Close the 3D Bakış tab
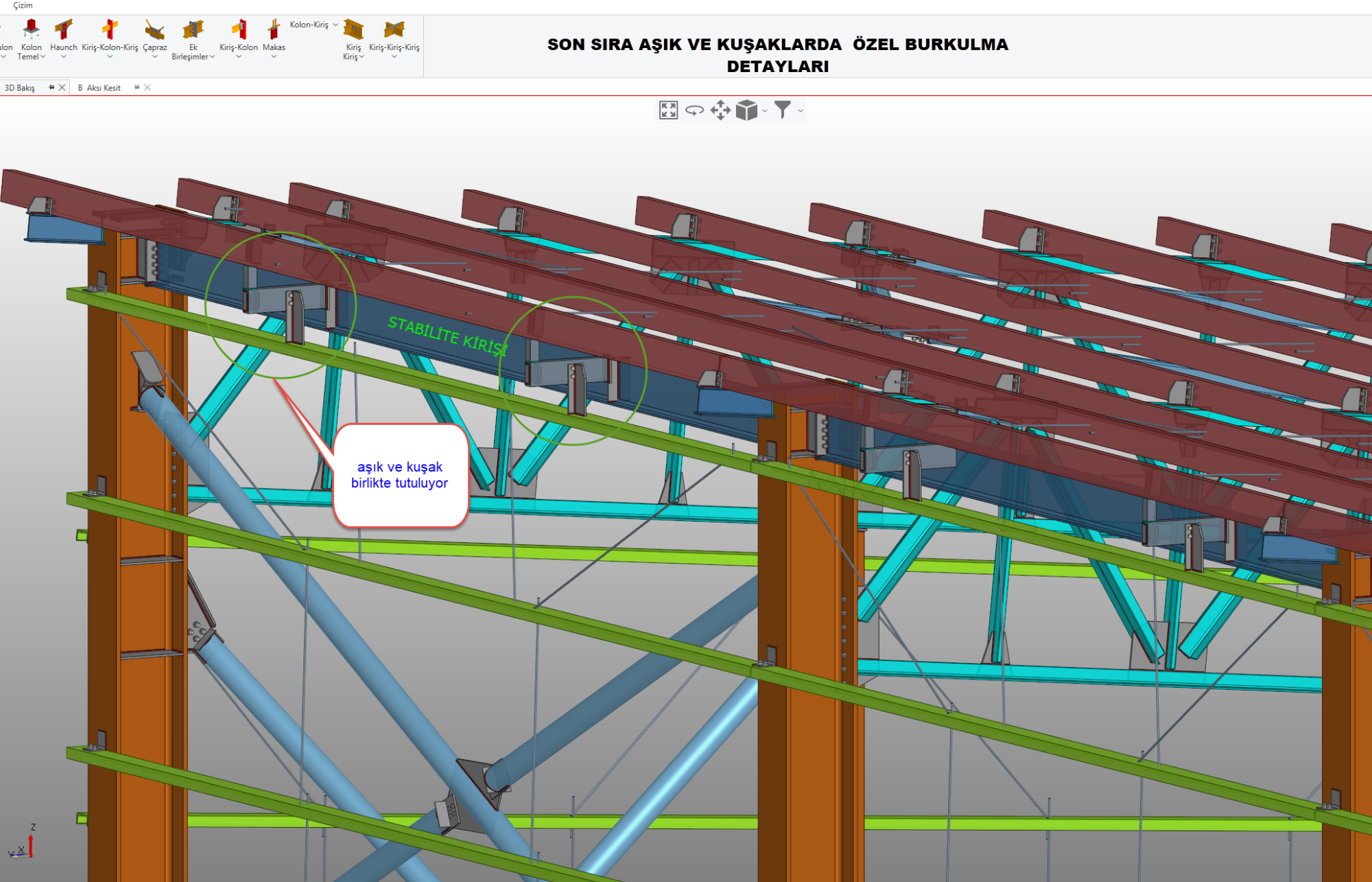 [x=62, y=87]
